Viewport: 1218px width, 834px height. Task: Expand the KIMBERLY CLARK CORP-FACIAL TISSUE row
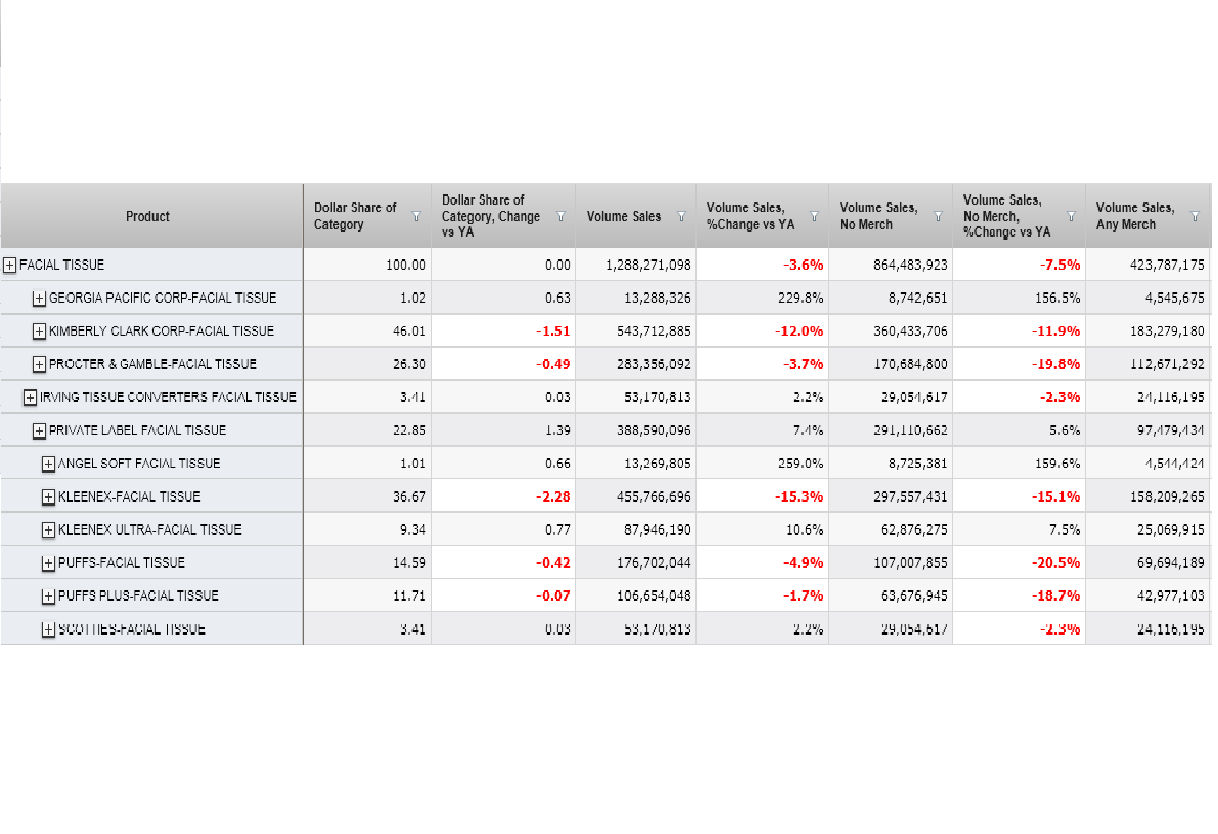pyautogui.click(x=39, y=331)
